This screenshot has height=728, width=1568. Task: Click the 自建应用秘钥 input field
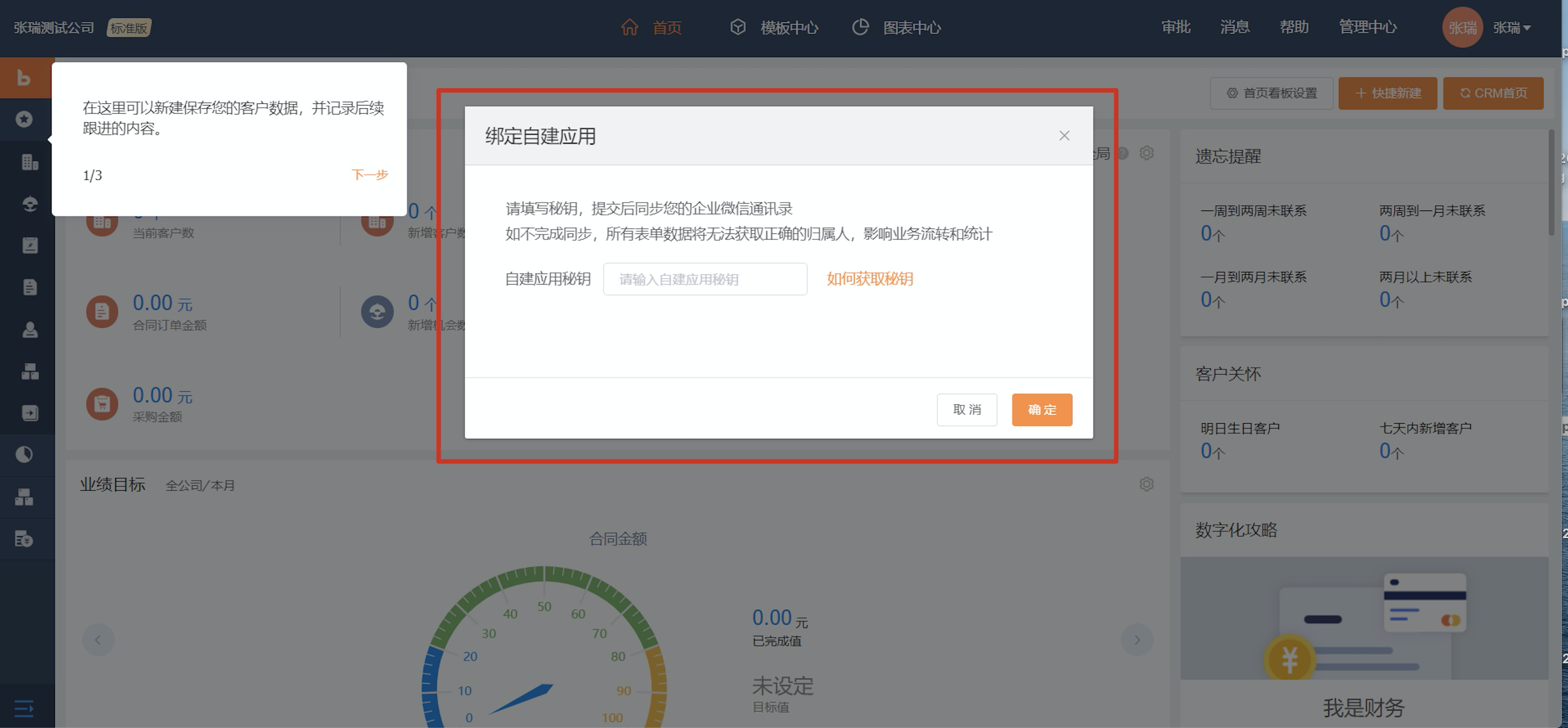704,279
